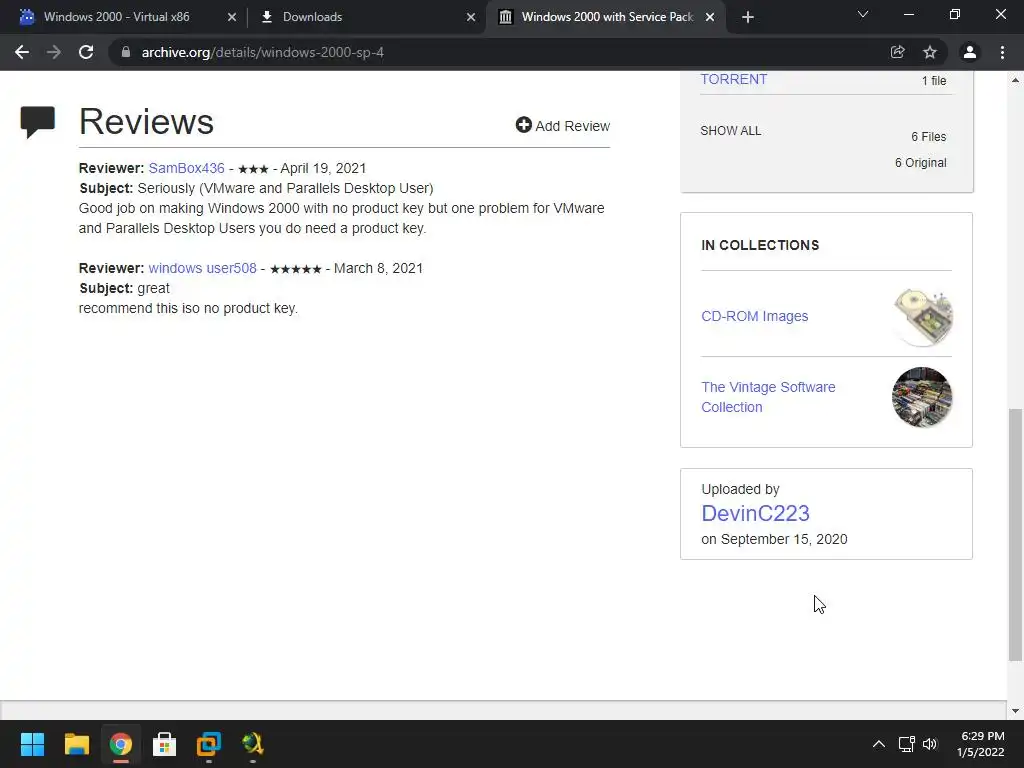Open the Chrome profile menu
Image resolution: width=1024 pixels, height=768 pixels.
[x=970, y=52]
